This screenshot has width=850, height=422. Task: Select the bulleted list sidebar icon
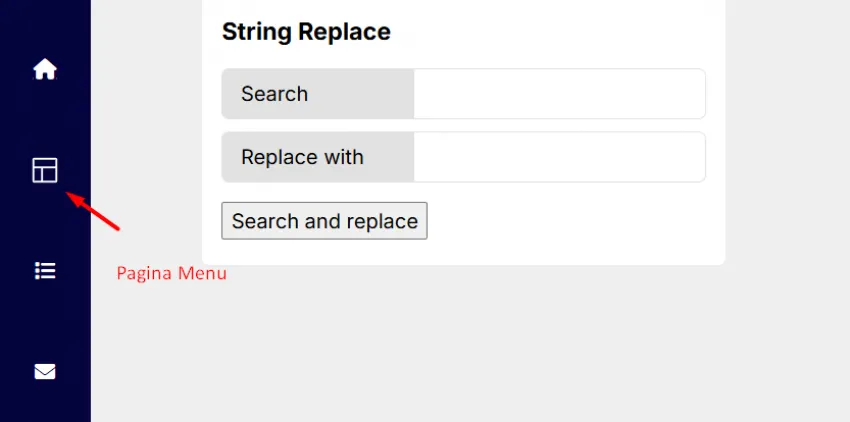click(x=45, y=270)
